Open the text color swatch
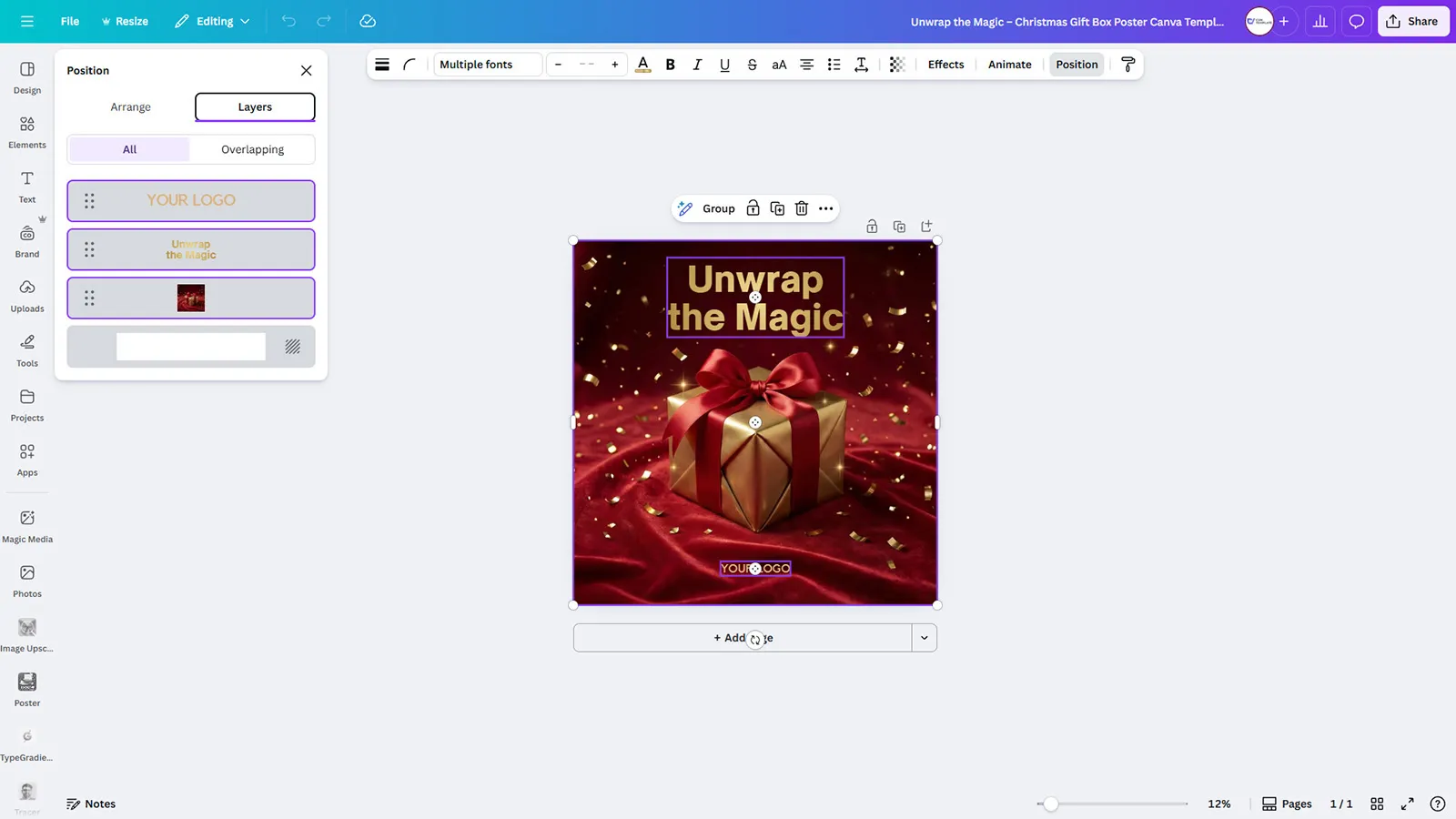 click(642, 64)
